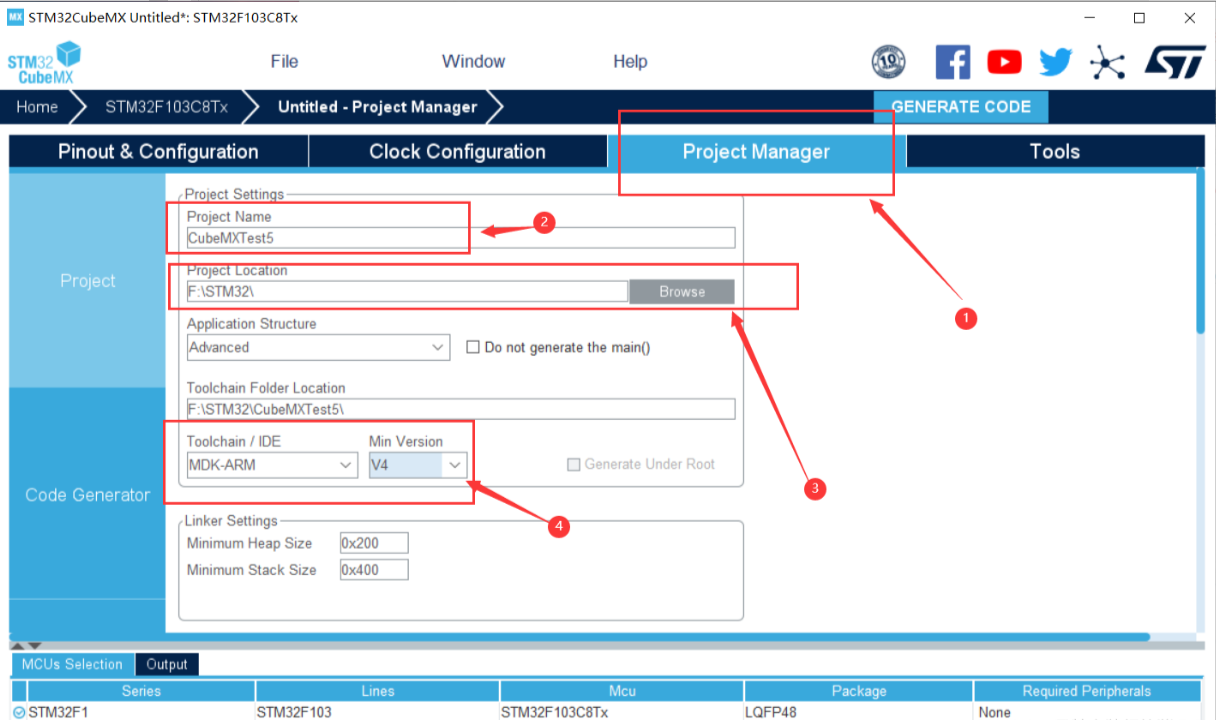Switch to Output tab
This screenshot has height=720, width=1216.
click(x=167, y=664)
